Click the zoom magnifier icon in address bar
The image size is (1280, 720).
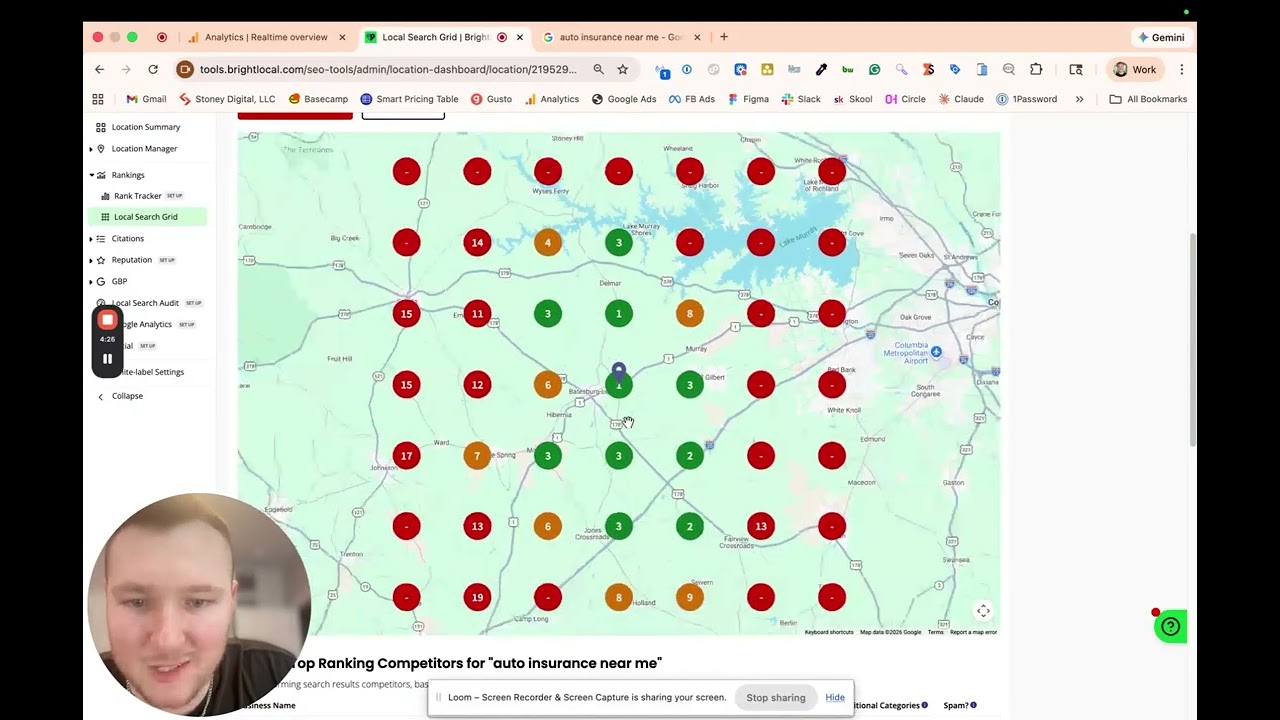click(598, 69)
